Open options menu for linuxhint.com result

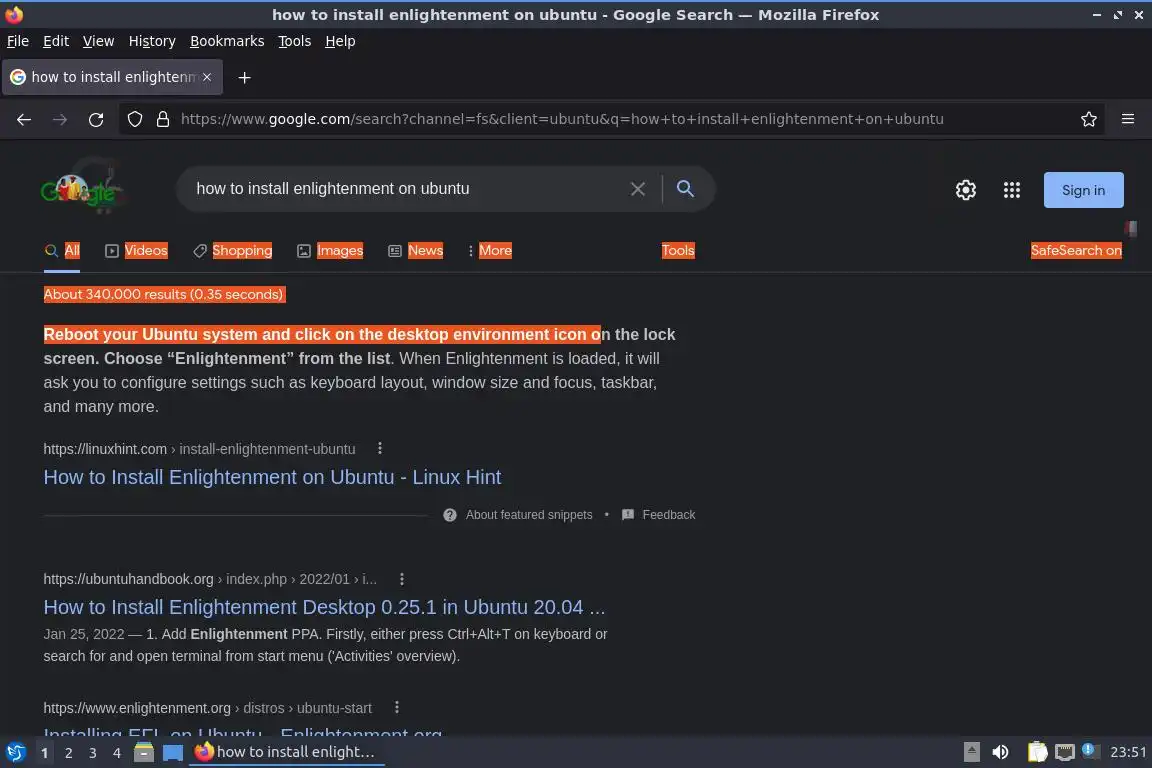click(x=380, y=448)
